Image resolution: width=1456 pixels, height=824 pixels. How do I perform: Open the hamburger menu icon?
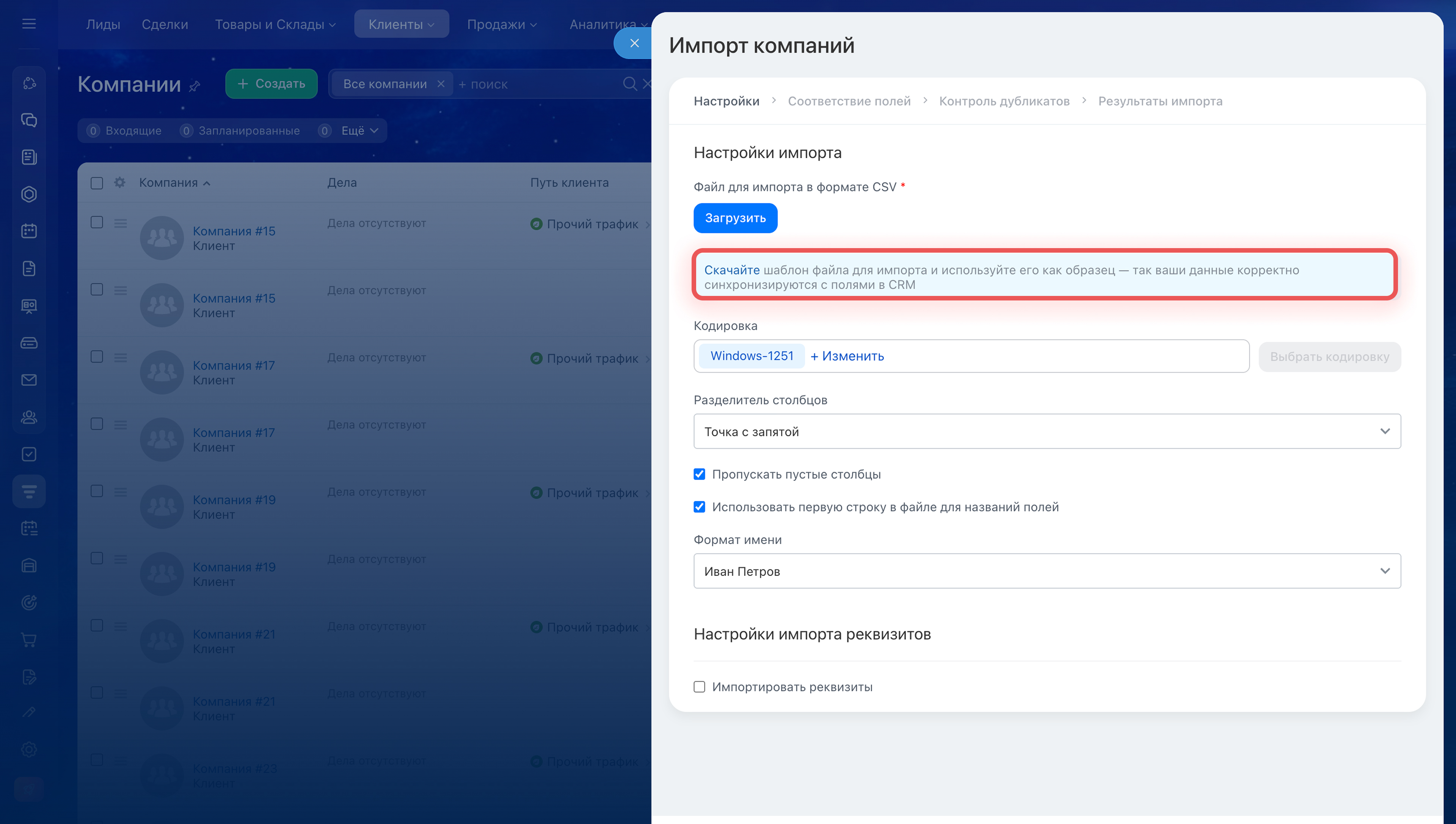[x=29, y=24]
